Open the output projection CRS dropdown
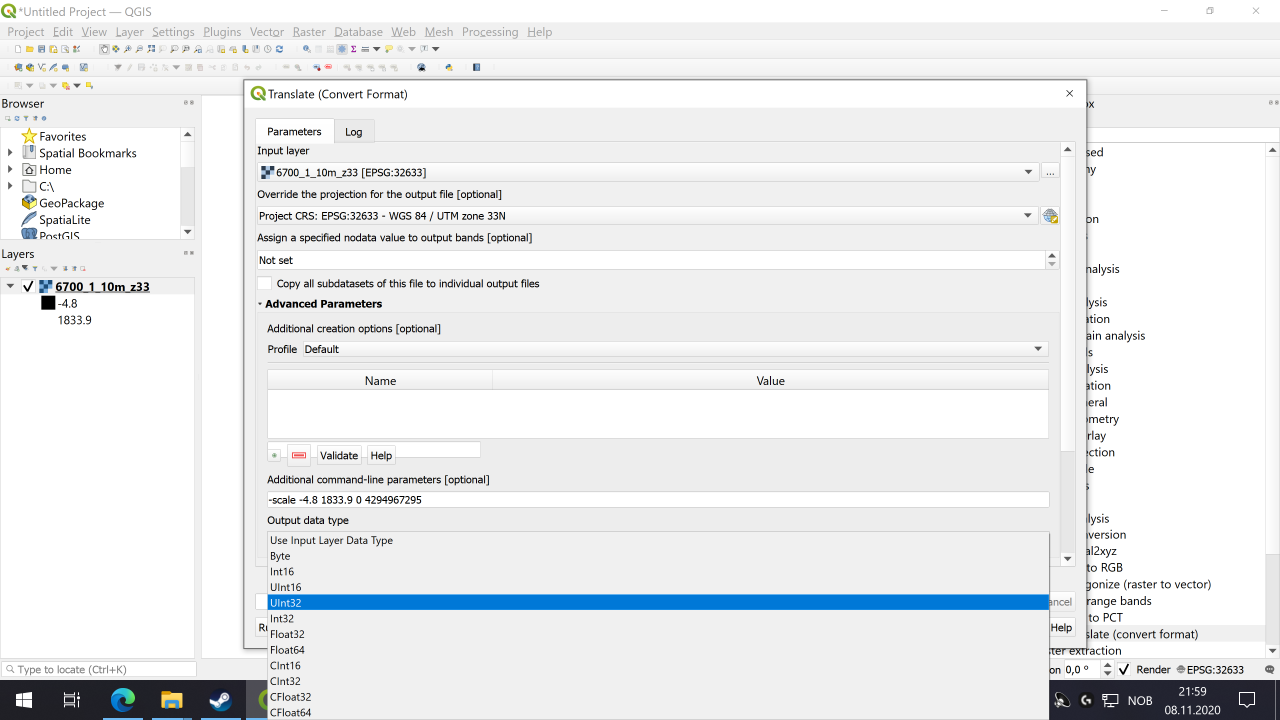This screenshot has height=720, width=1280. tap(648, 216)
